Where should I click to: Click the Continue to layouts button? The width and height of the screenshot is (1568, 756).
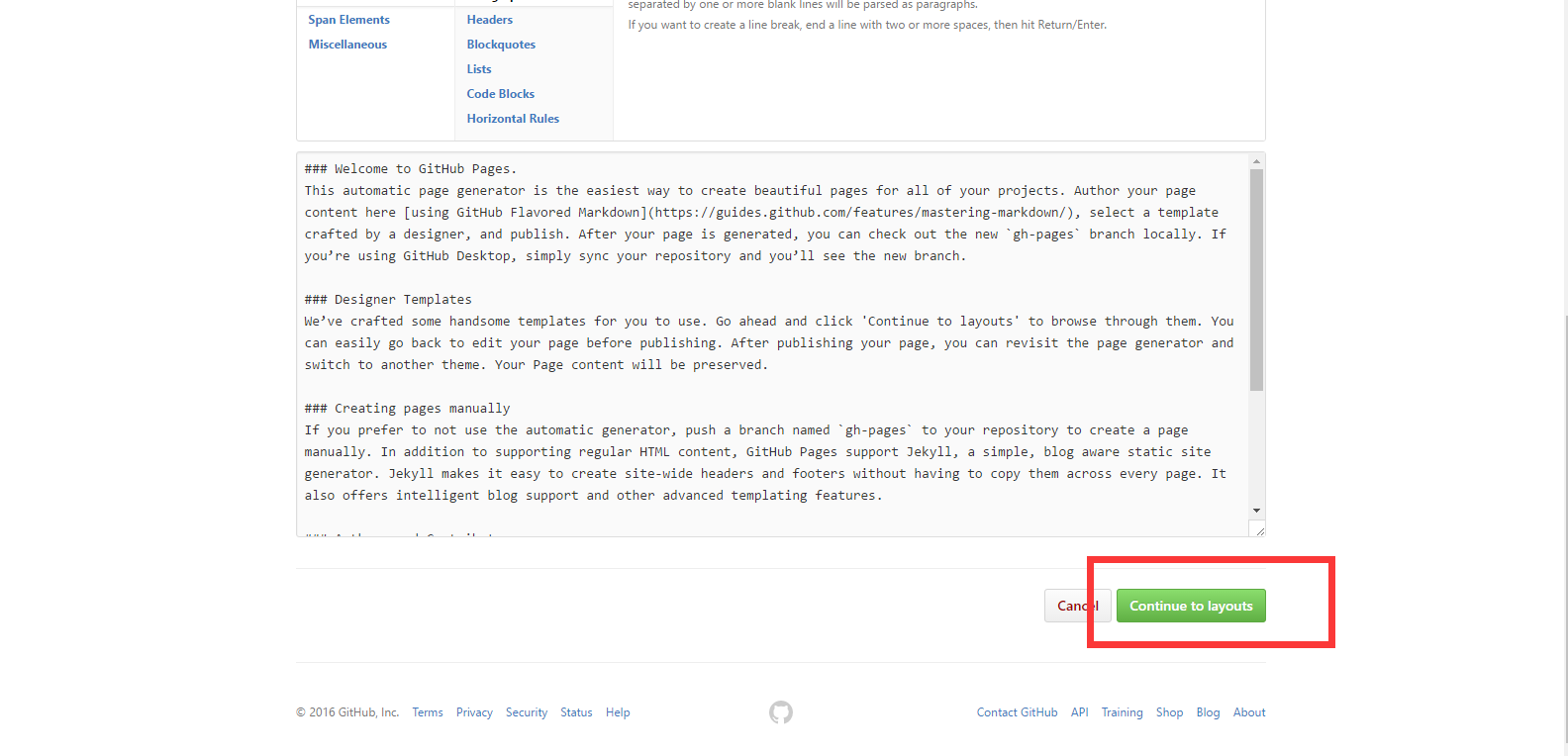pyautogui.click(x=1191, y=606)
